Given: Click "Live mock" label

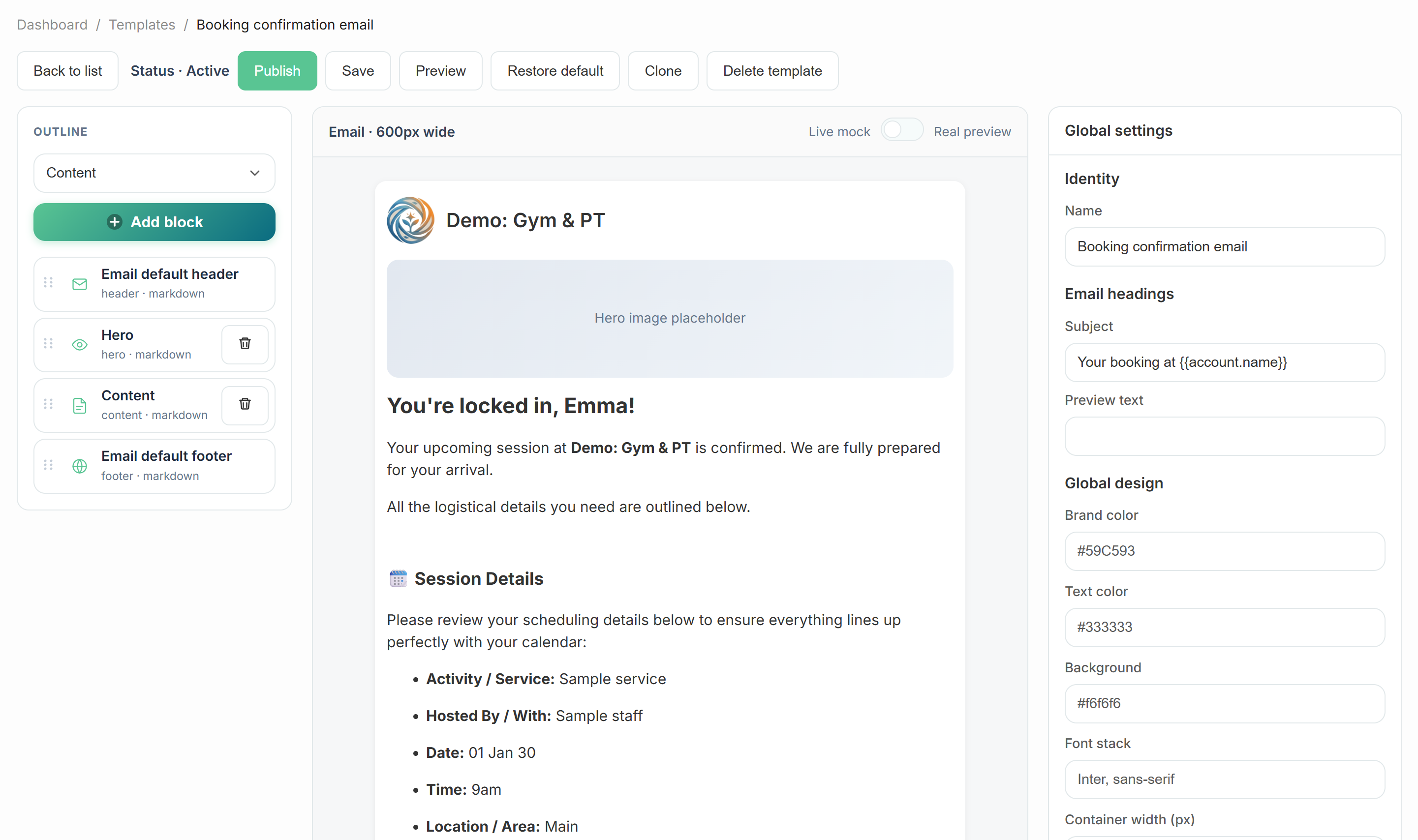Looking at the screenshot, I should tap(839, 131).
